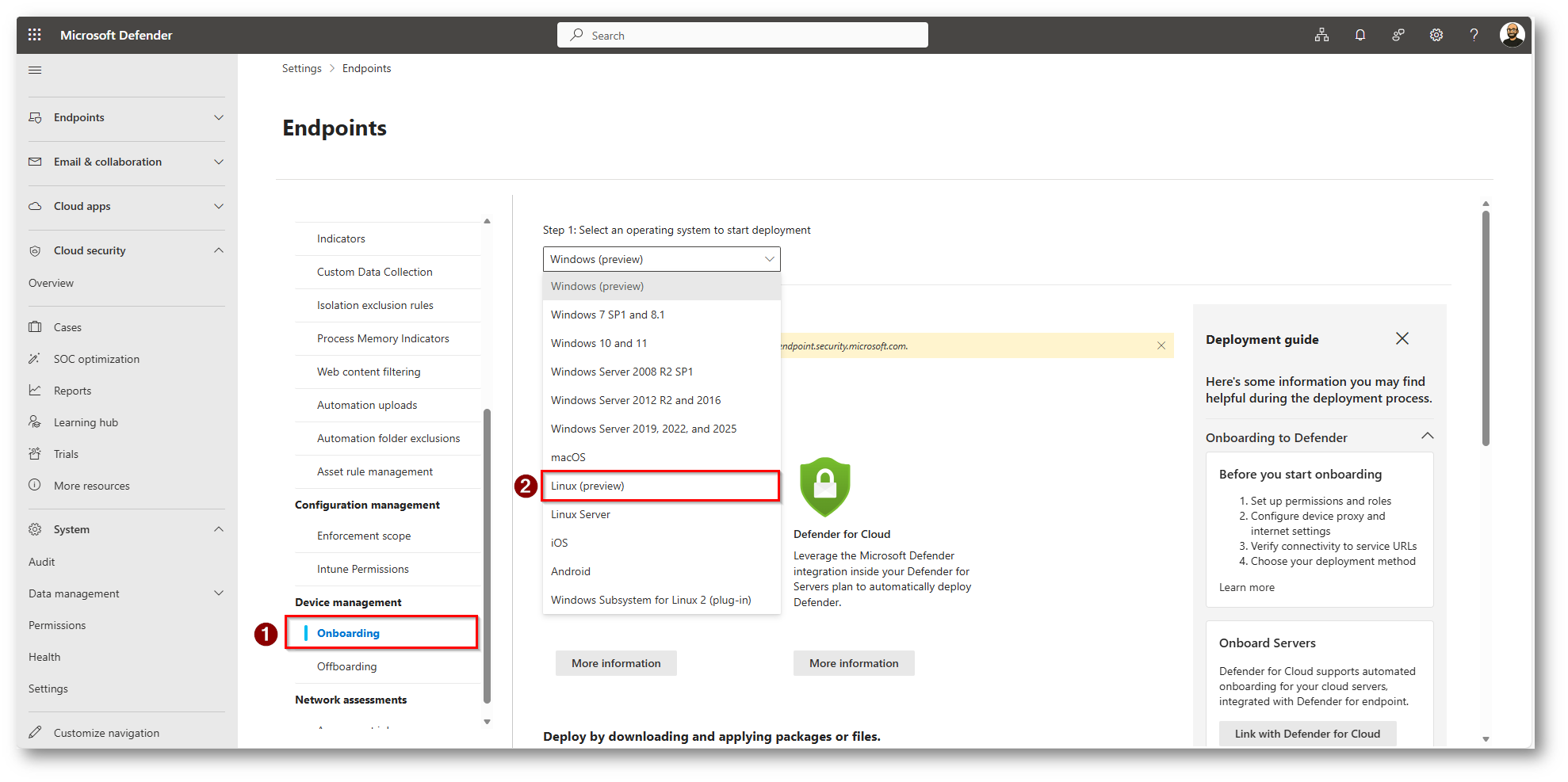The width and height of the screenshot is (1568, 782).
Task: Select Windows 10 and 11 option
Action: pyautogui.click(x=661, y=343)
